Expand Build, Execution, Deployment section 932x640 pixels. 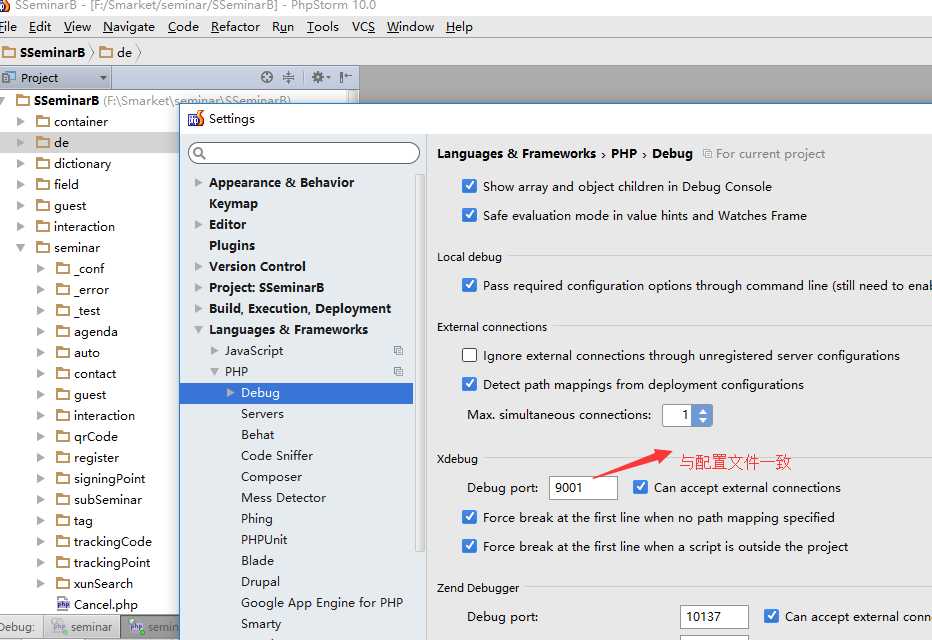(199, 308)
